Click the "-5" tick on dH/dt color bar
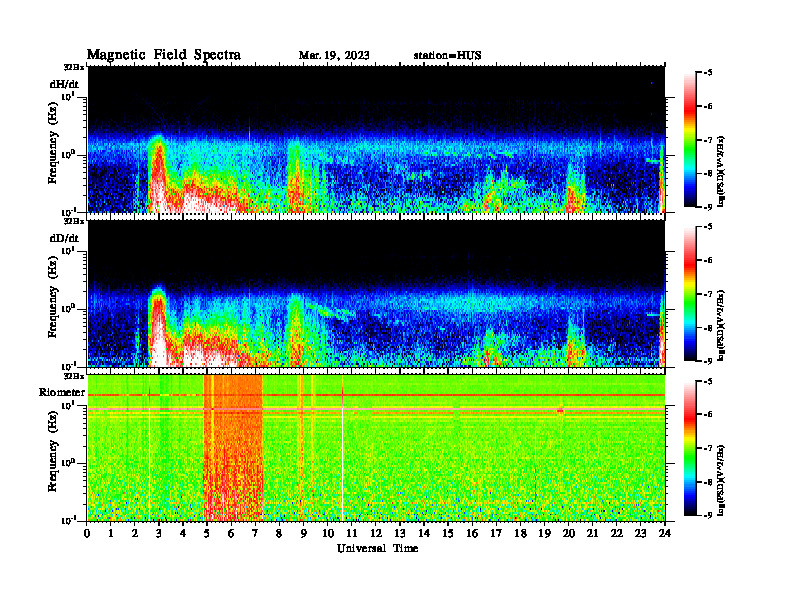 [x=708, y=73]
